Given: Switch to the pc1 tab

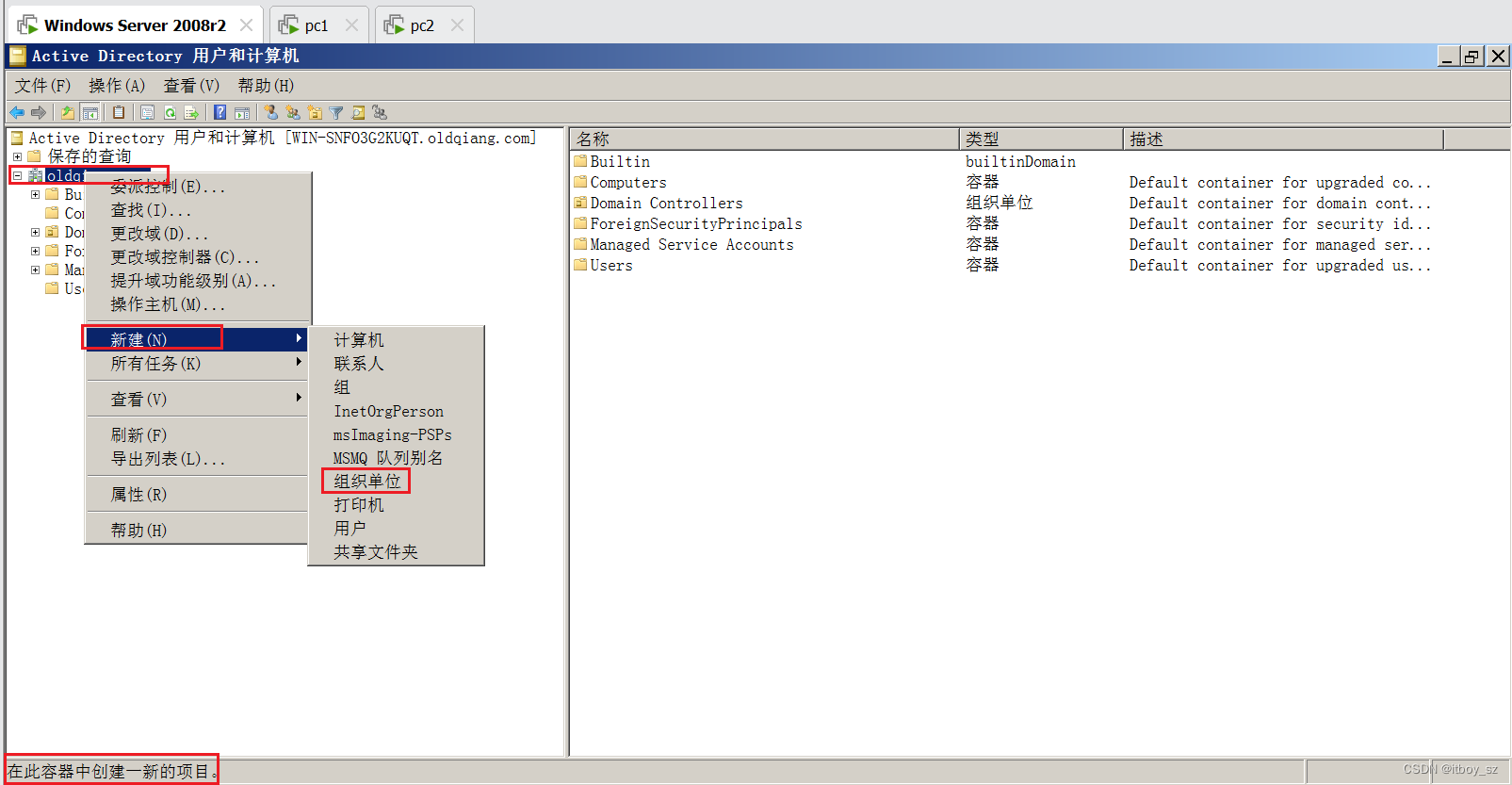Looking at the screenshot, I should tap(317, 25).
